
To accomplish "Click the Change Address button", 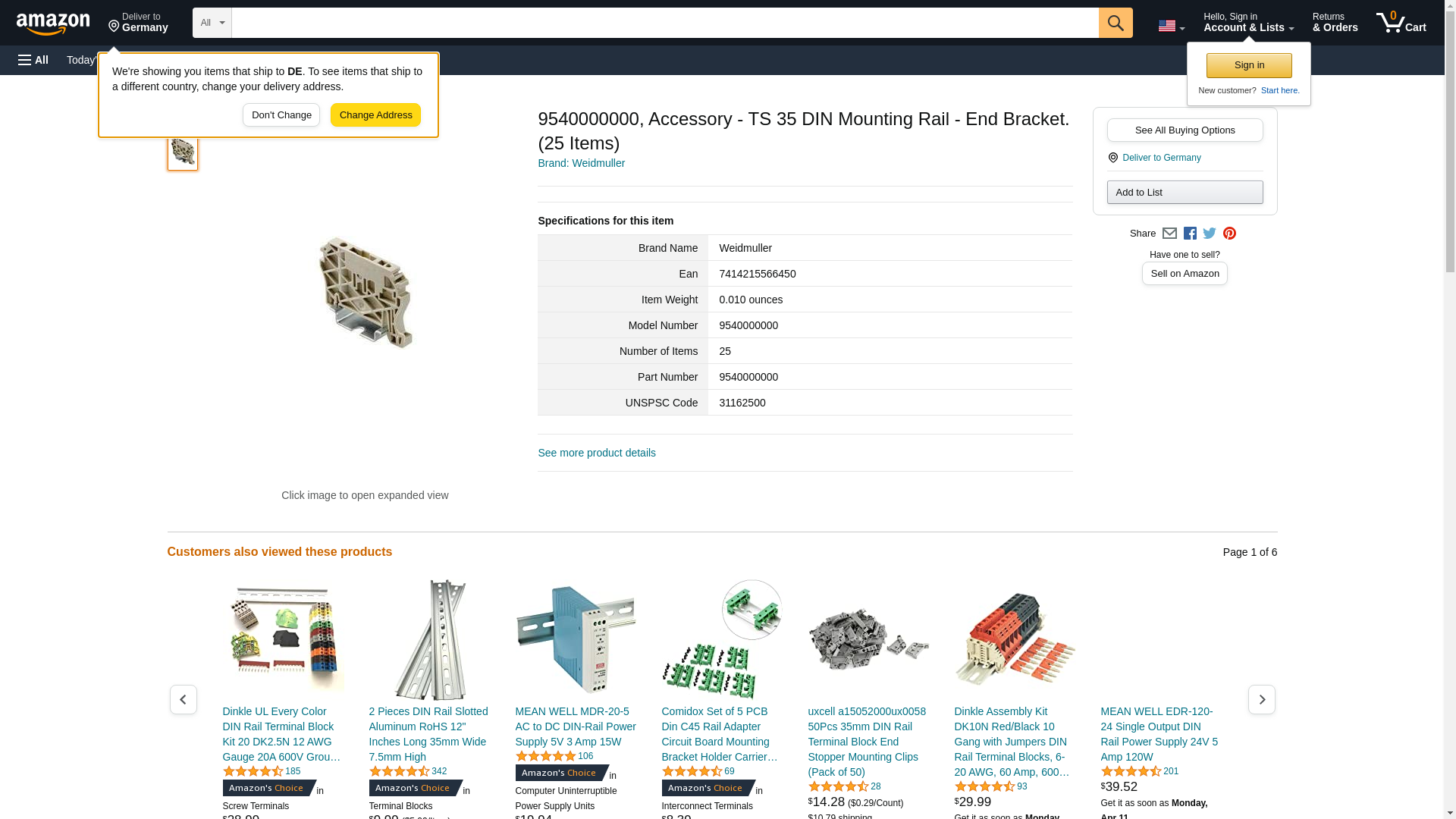I will click(375, 115).
